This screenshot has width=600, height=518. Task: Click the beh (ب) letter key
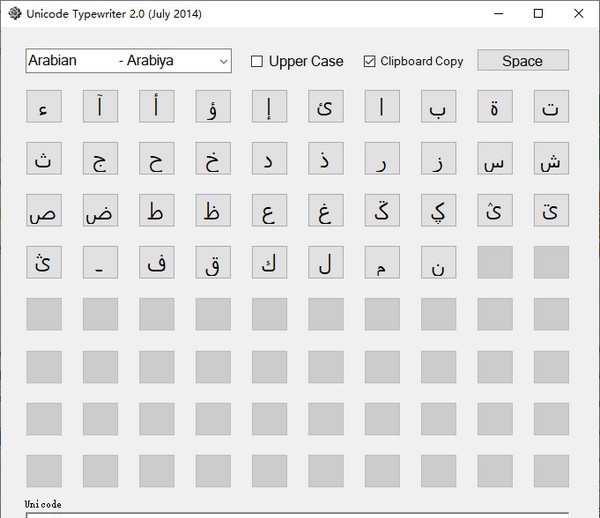pyautogui.click(x=439, y=106)
